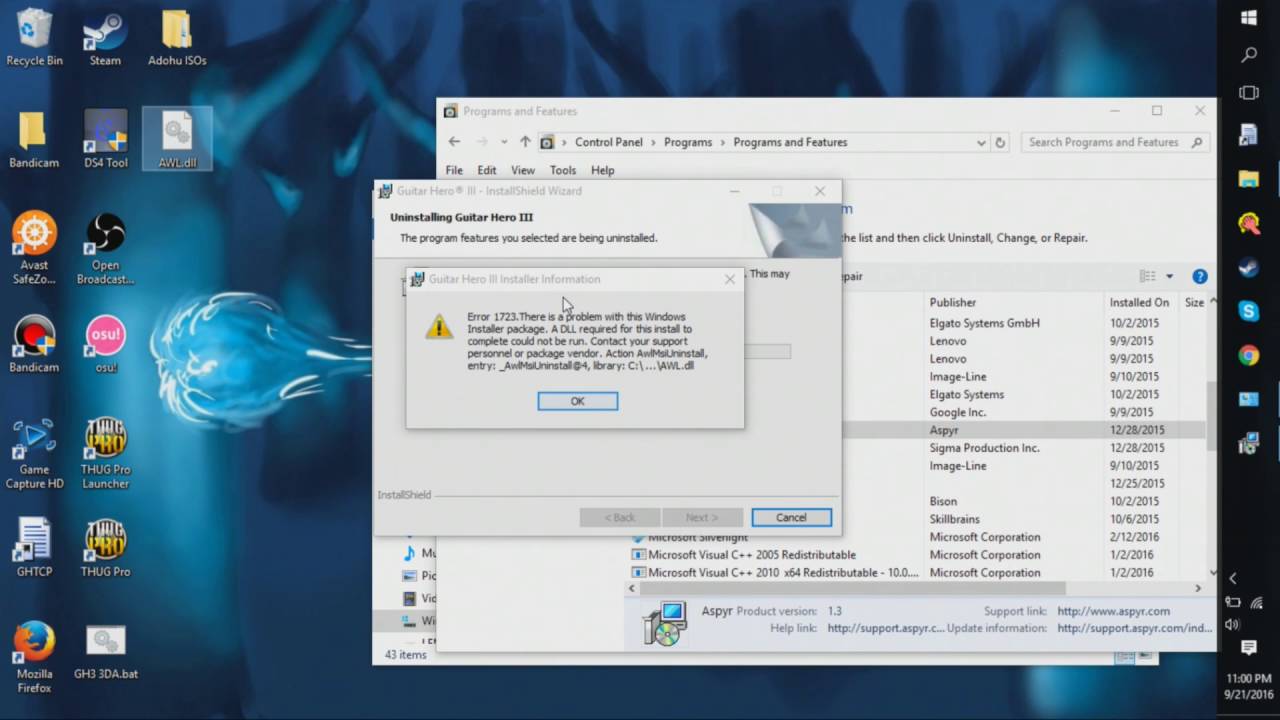Open the Edit menu in Programs and Features
Viewport: 1280px width, 720px height.
tap(487, 170)
